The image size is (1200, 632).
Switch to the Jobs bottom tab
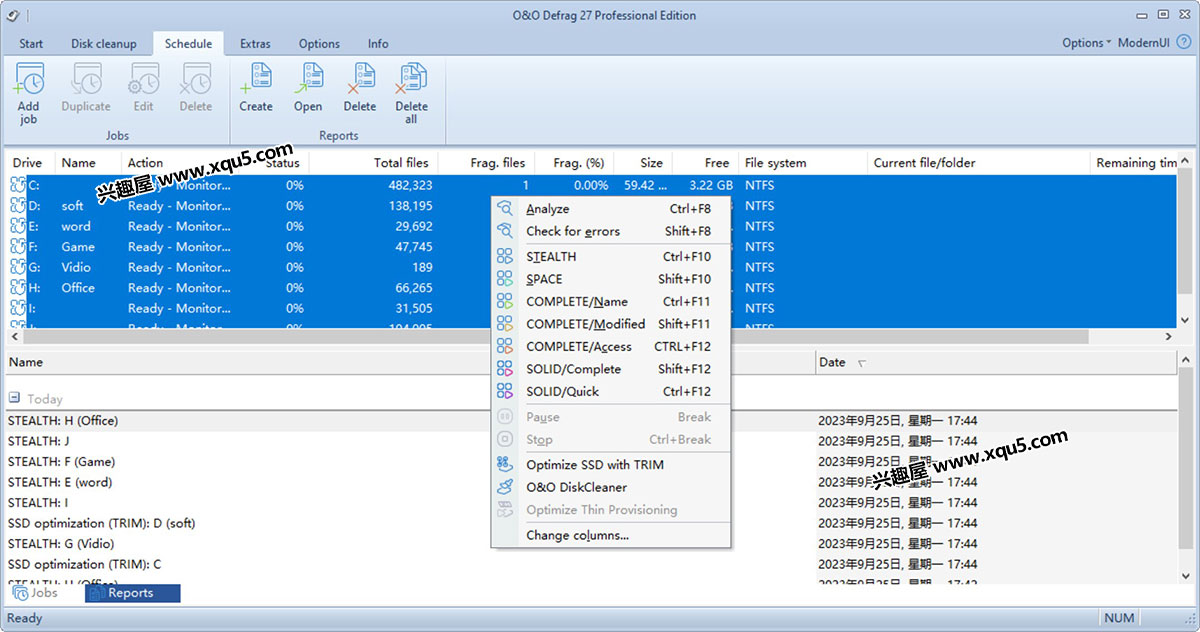pyautogui.click(x=35, y=593)
